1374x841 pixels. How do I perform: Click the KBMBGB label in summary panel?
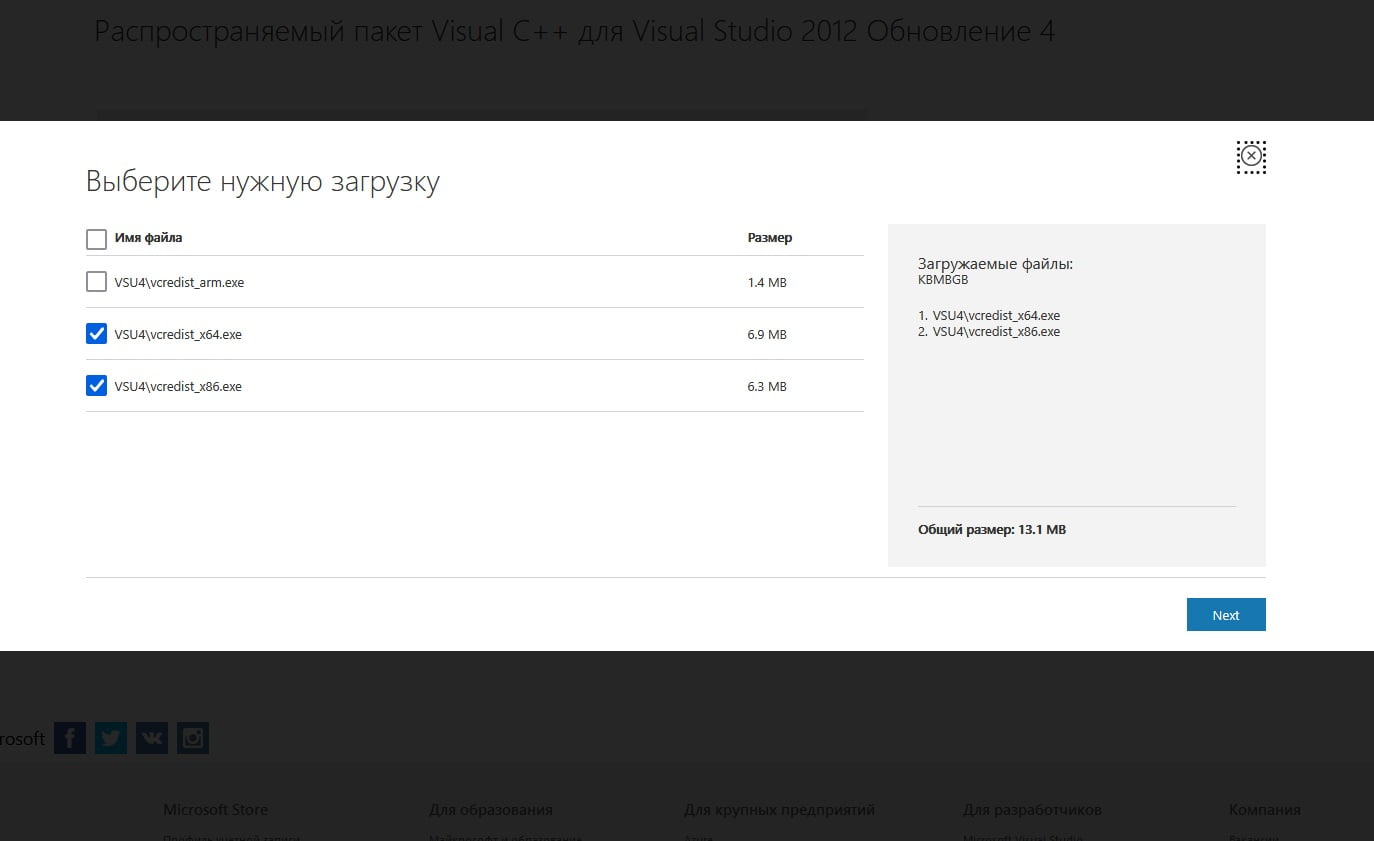[x=943, y=280]
